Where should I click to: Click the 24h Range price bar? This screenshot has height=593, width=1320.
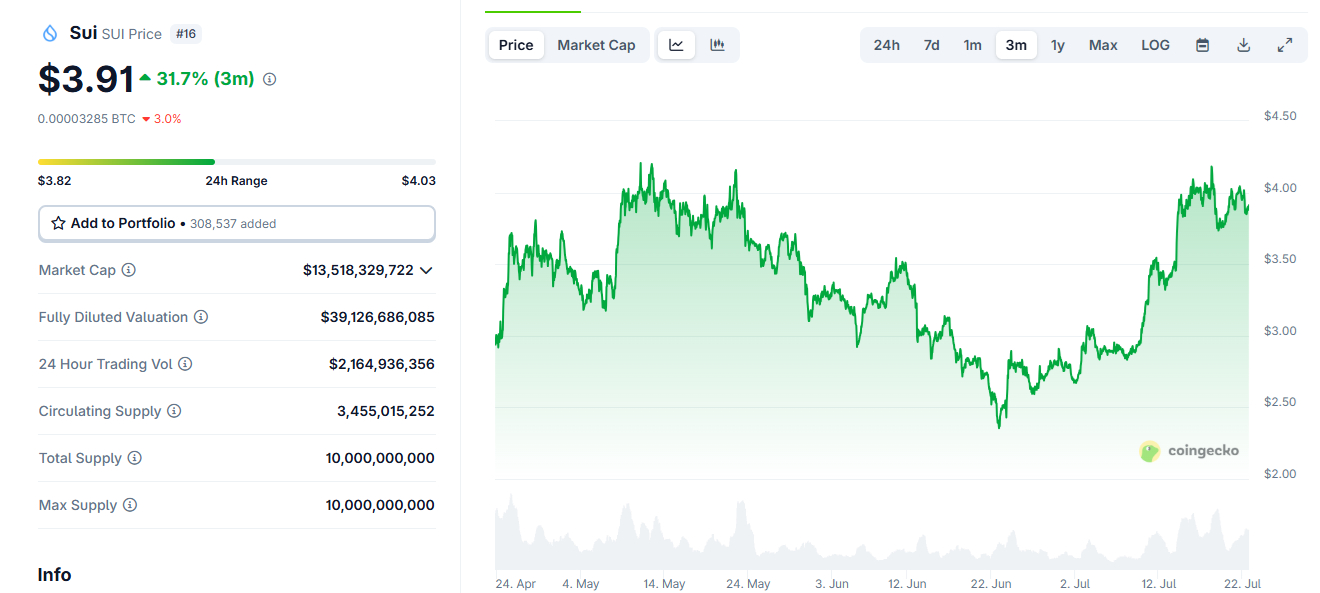236,161
